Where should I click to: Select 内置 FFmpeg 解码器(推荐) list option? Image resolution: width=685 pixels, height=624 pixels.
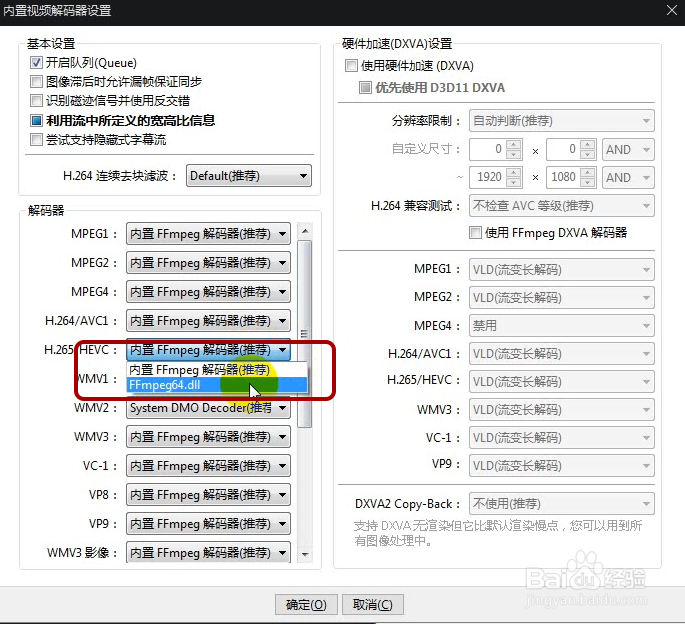tap(217, 370)
